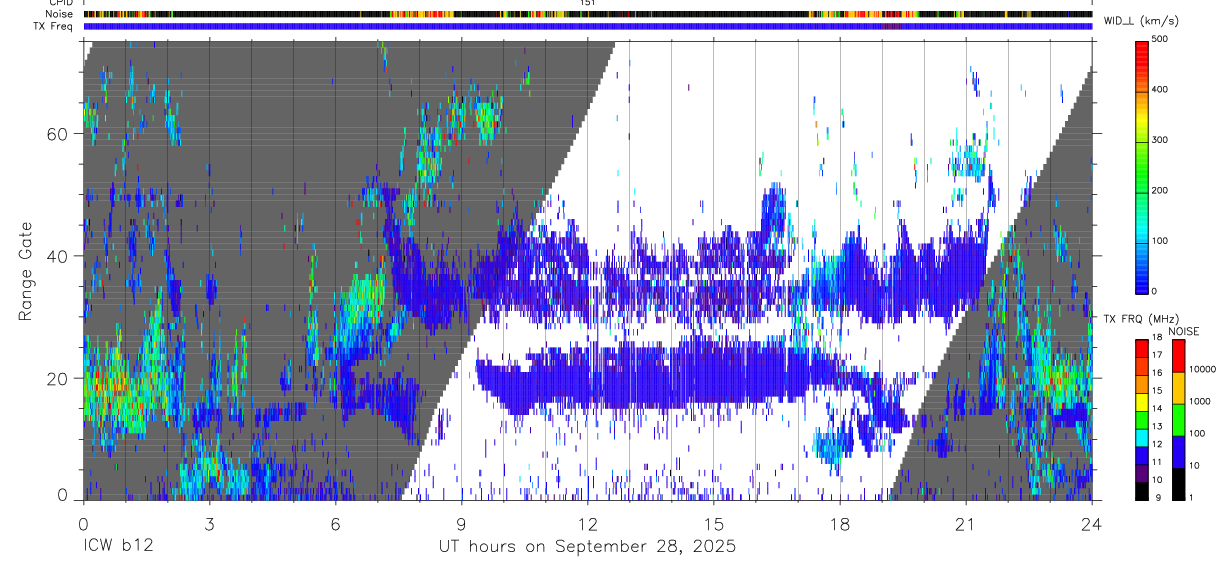Click the '400' value on width colorbar

1161,90
